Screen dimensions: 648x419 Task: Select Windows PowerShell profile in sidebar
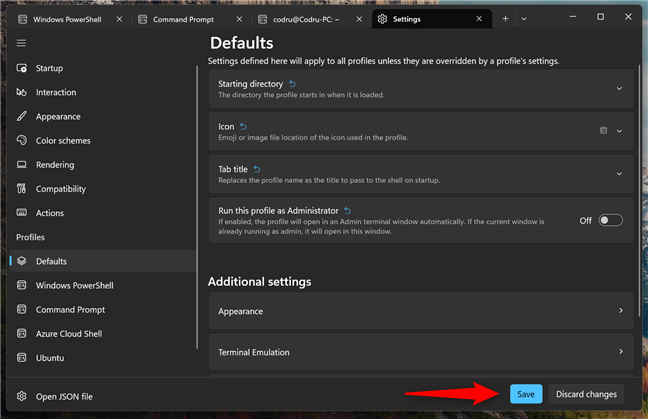[x=102, y=285]
